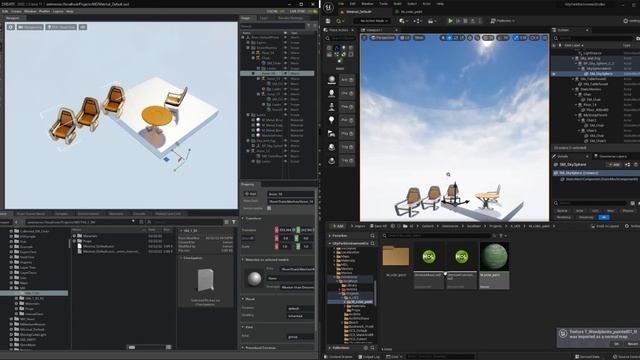Maximize the Unreal viewport with corner icon
The height and width of the screenshot is (360, 640).
click(544, 38)
